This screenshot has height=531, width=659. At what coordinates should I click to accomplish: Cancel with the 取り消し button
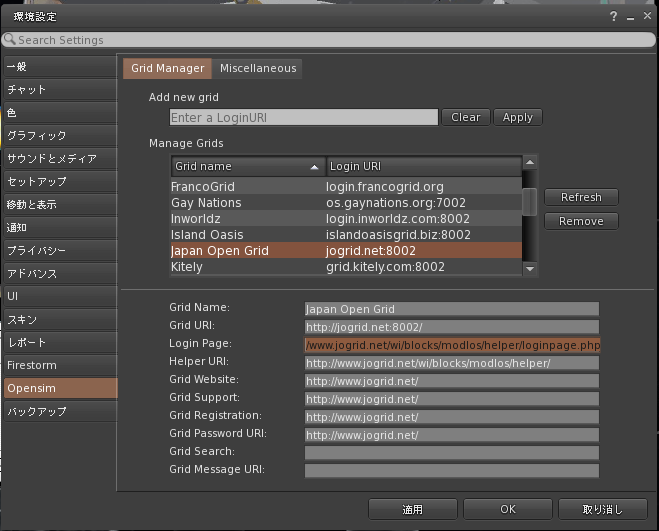click(603, 510)
